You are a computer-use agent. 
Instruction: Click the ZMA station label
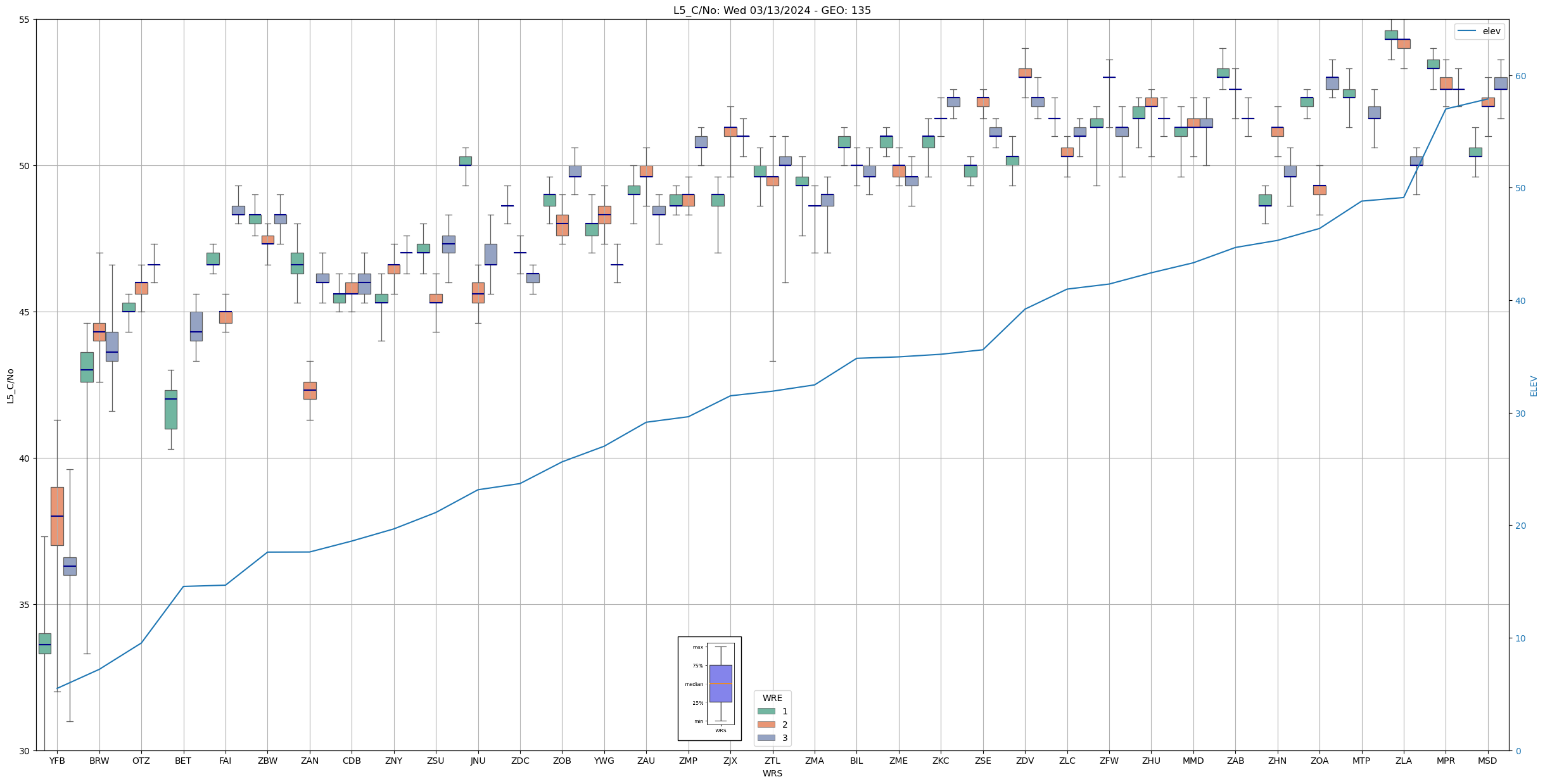[815, 761]
